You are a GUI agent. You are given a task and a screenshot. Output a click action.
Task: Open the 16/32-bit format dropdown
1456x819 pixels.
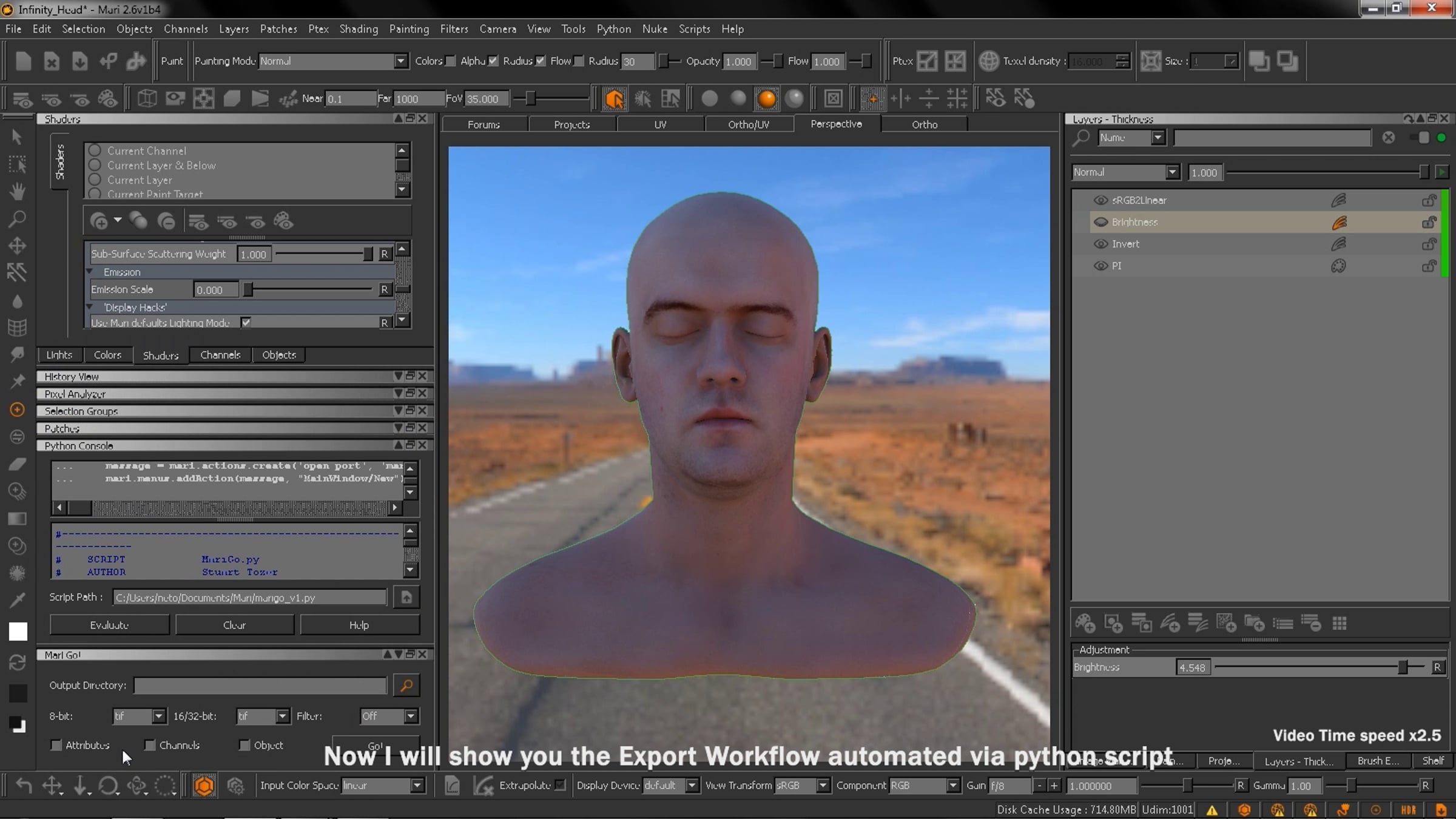tap(263, 716)
